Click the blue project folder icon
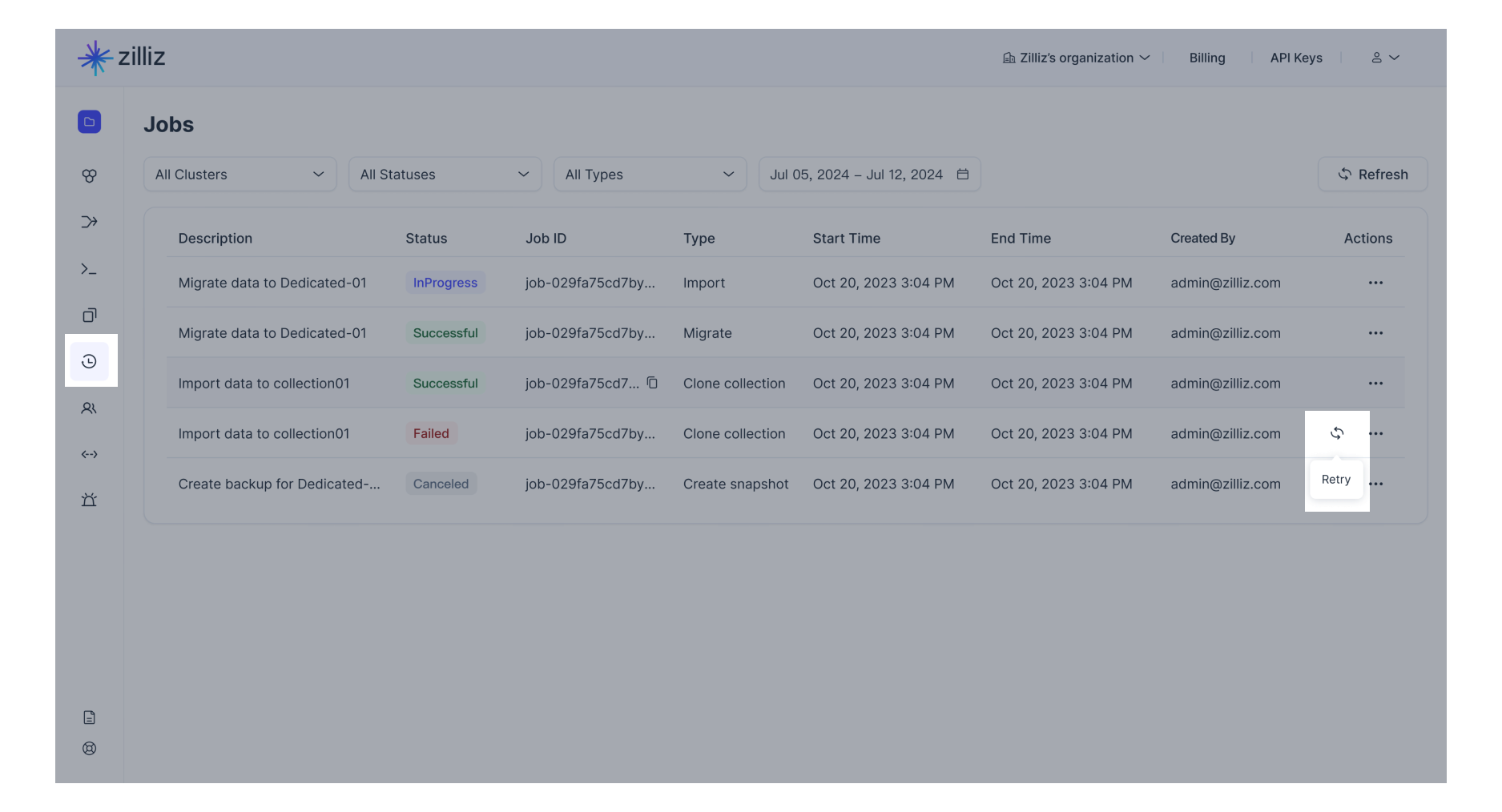The height and width of the screenshot is (812, 1502). (89, 122)
